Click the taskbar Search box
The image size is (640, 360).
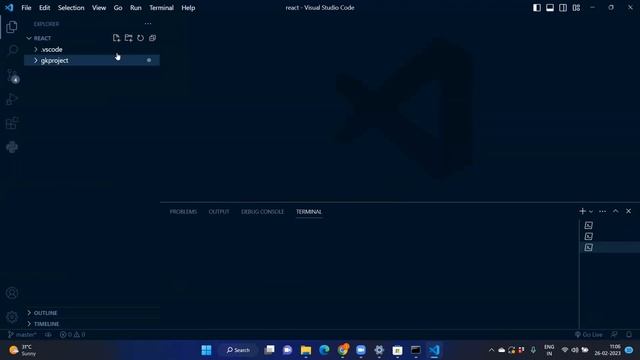pyautogui.click(x=238, y=350)
